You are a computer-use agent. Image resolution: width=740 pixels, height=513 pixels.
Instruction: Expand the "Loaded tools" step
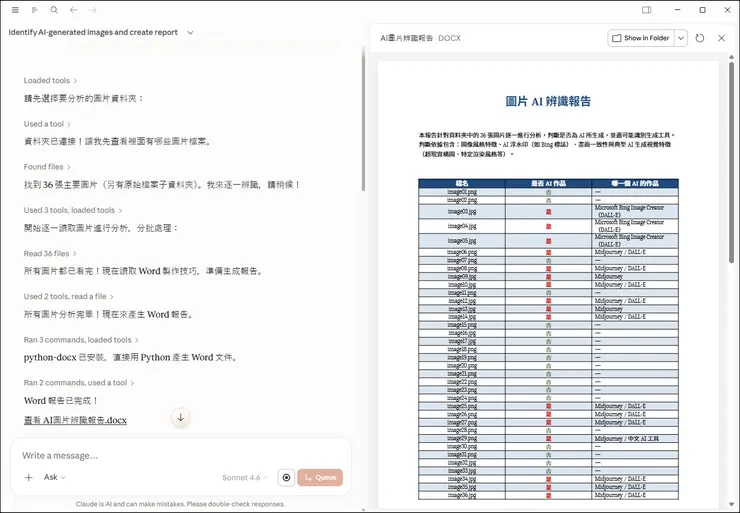point(50,81)
